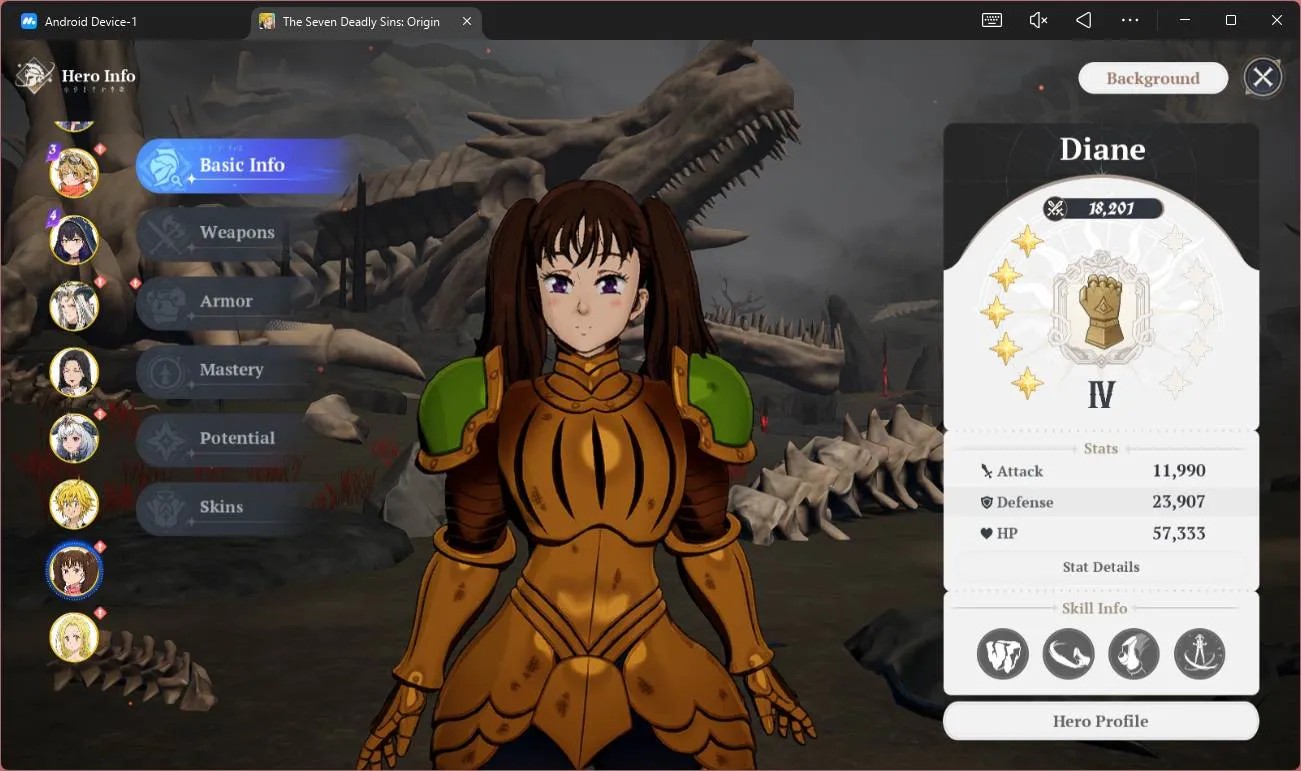Viewport: 1301px width, 771px height.
Task: Expand Stat Details
Action: pos(1101,567)
